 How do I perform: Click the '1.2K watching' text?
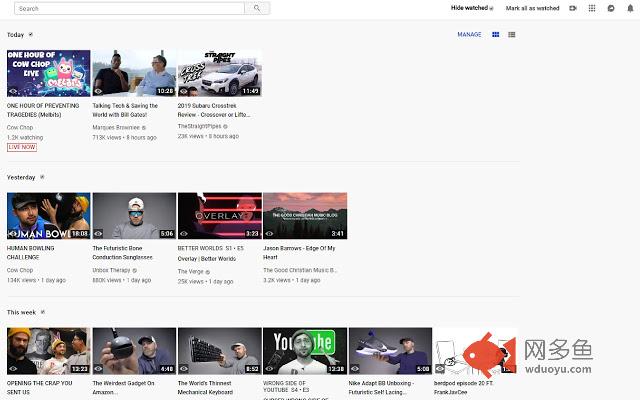pos(25,138)
